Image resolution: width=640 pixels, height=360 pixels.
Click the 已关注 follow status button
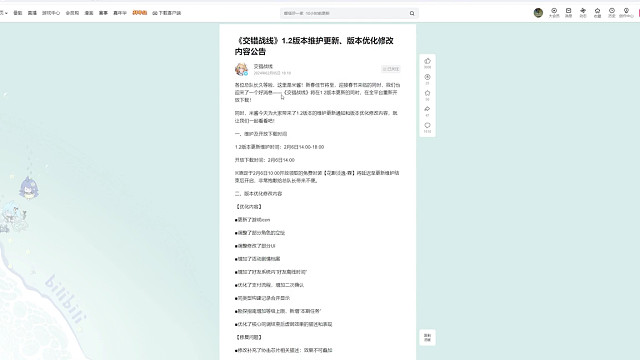[x=391, y=69]
